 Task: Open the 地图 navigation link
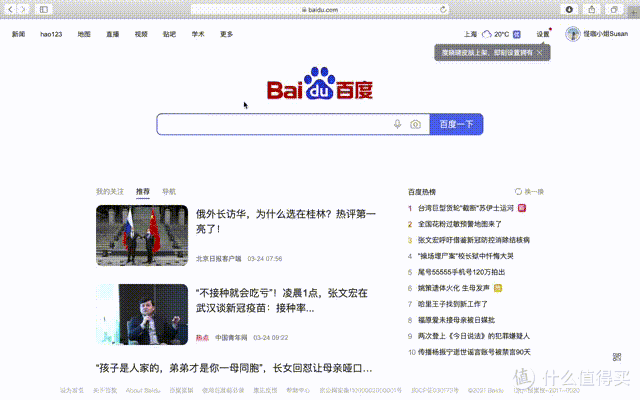tap(84, 34)
